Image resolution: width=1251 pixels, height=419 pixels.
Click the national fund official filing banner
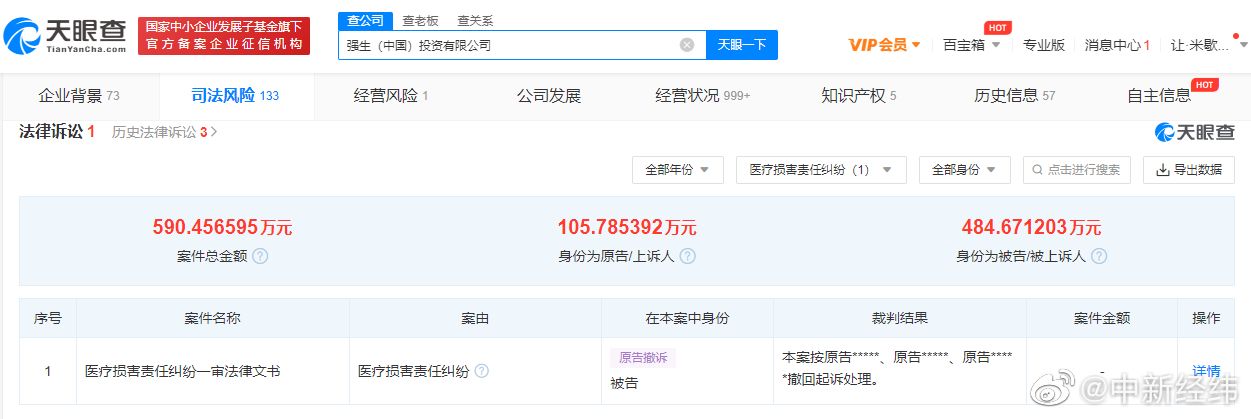coord(224,36)
